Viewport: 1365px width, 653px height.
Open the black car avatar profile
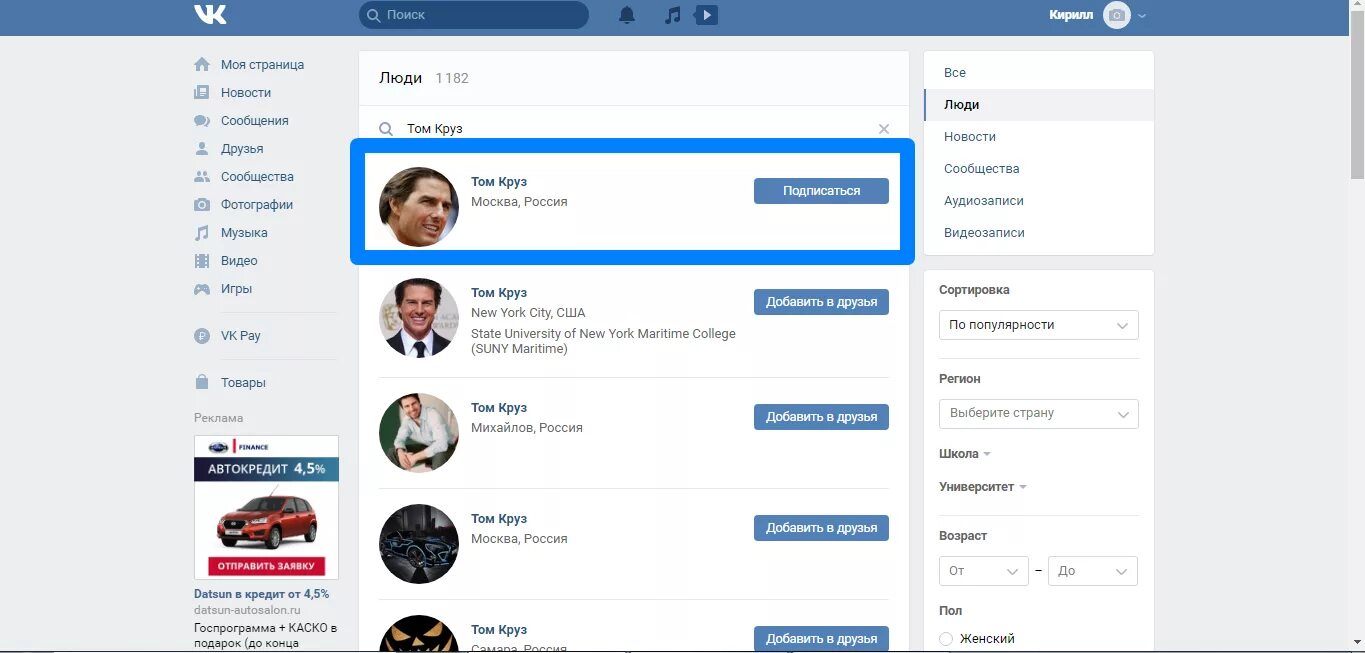coord(419,544)
